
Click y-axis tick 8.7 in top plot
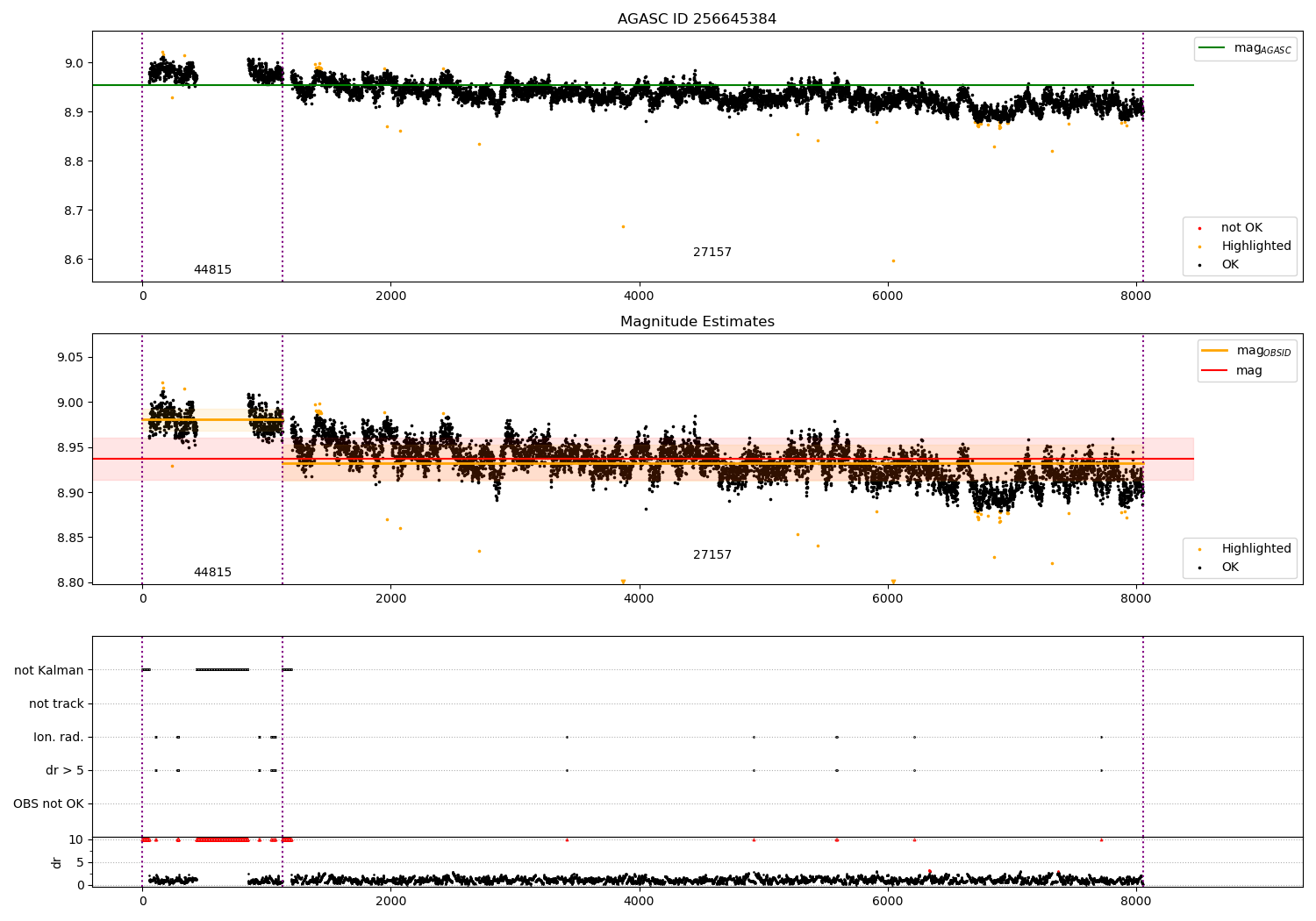(74, 211)
